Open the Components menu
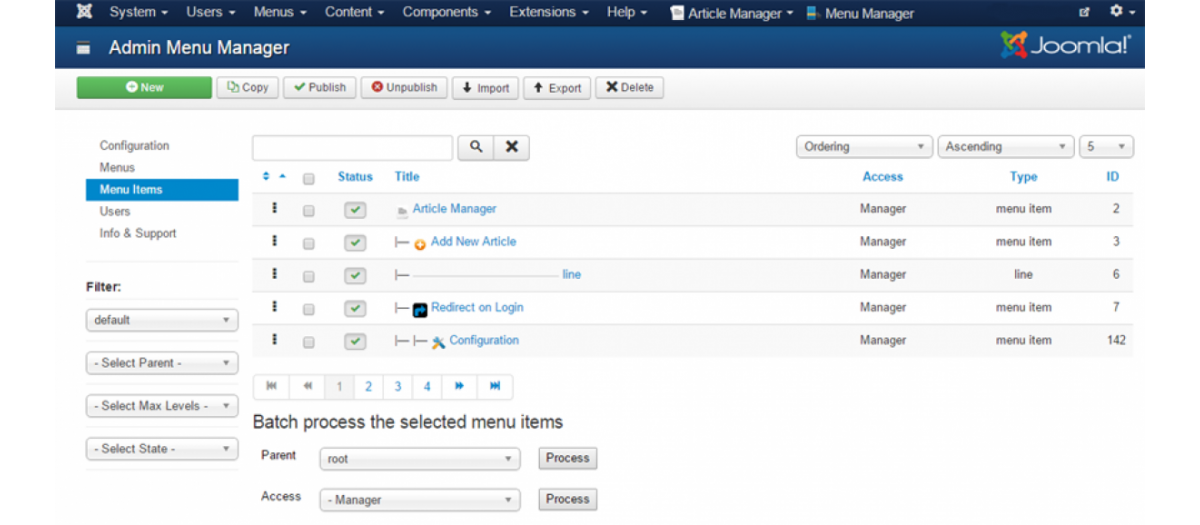Viewport: 1200px width, 525px height. 446,12
